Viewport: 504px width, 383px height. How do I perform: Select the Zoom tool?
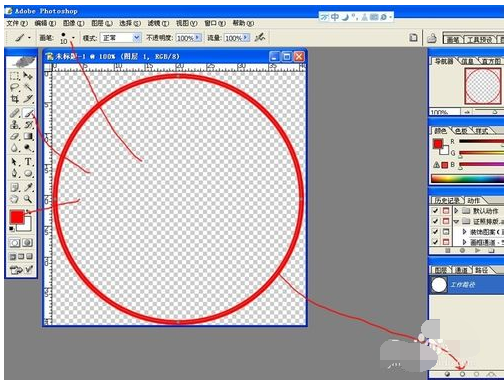(28, 199)
